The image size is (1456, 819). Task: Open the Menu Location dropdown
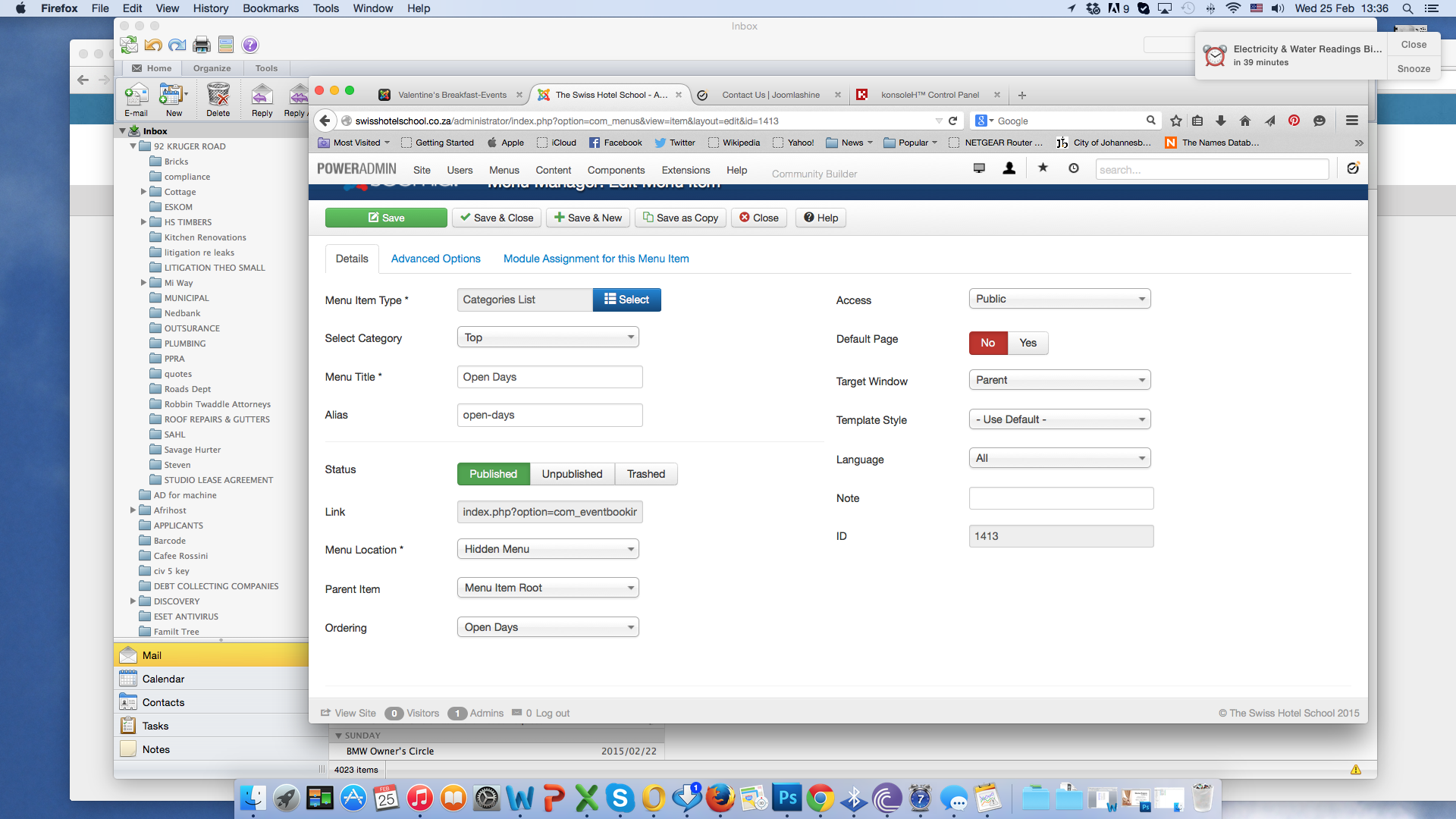click(548, 549)
